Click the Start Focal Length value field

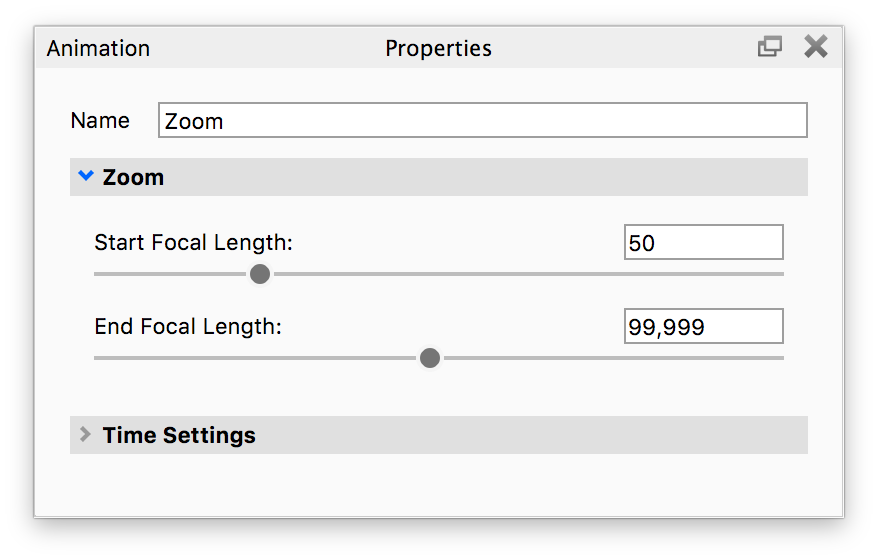703,243
